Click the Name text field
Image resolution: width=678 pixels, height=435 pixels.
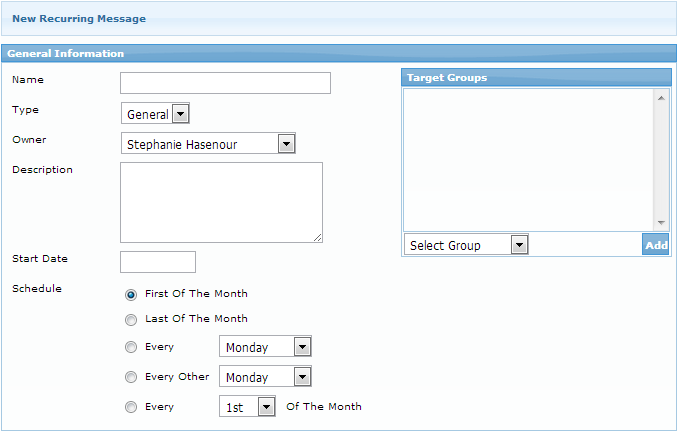pyautogui.click(x=225, y=83)
